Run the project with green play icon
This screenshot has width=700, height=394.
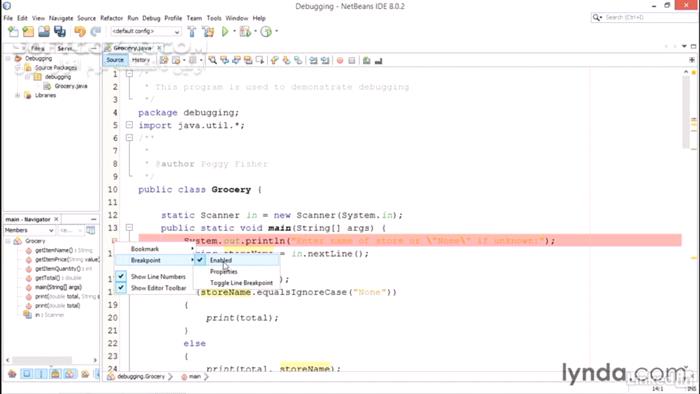(225, 31)
